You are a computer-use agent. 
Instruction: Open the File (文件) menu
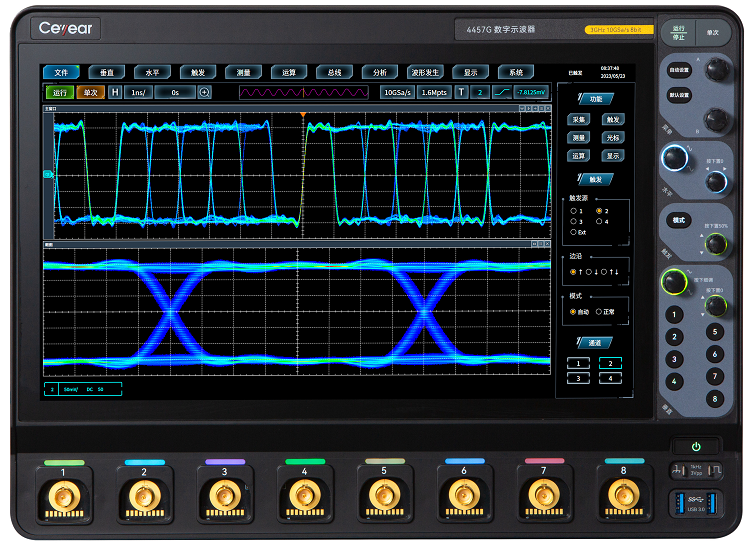click(x=60, y=73)
